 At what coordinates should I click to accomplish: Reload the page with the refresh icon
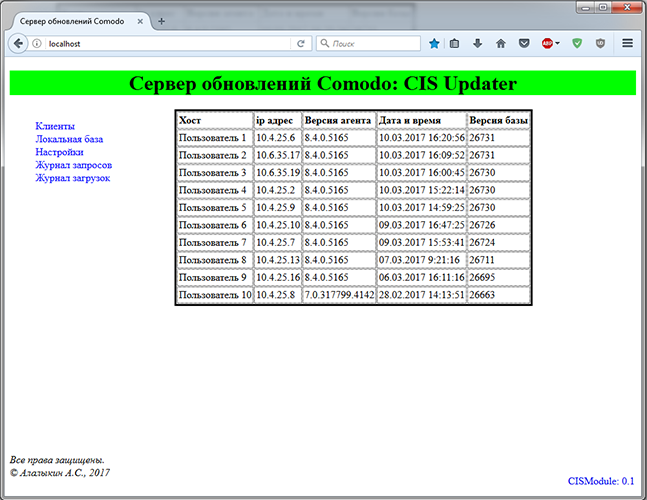(x=301, y=43)
